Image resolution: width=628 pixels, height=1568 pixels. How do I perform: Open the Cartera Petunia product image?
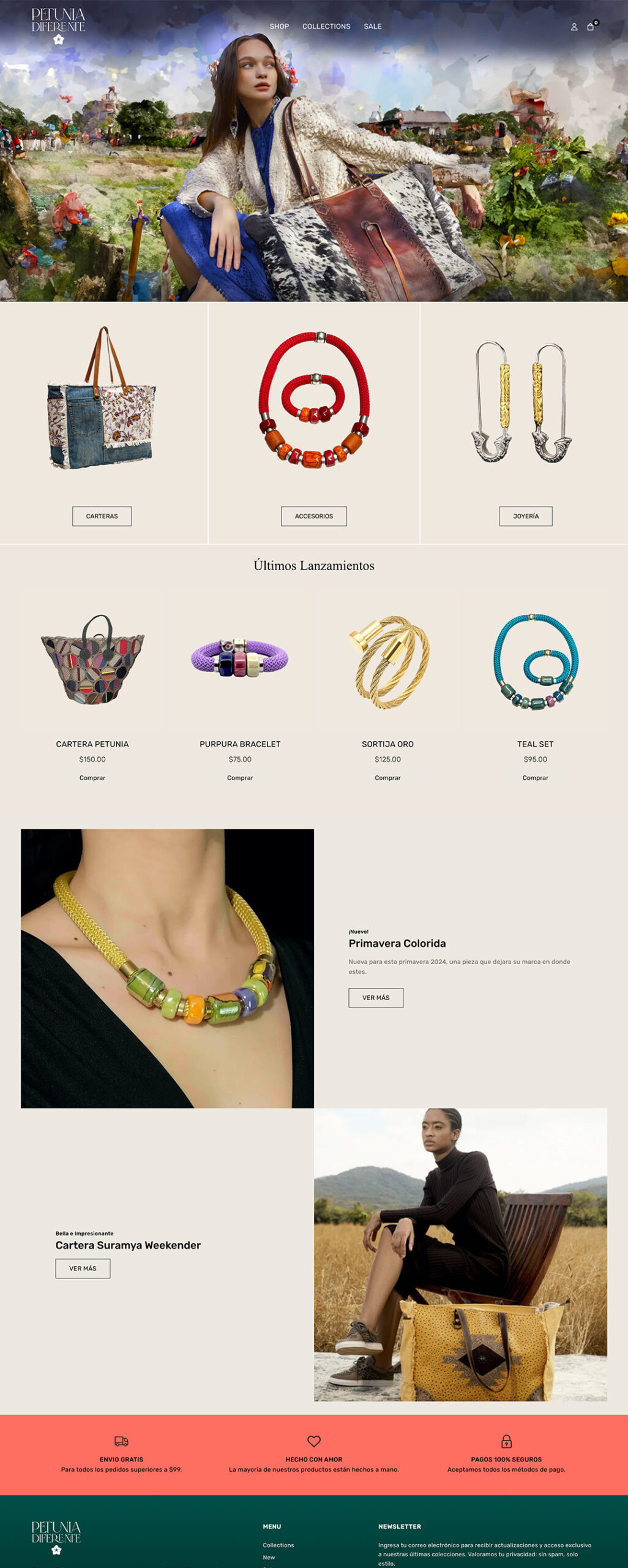click(x=92, y=661)
